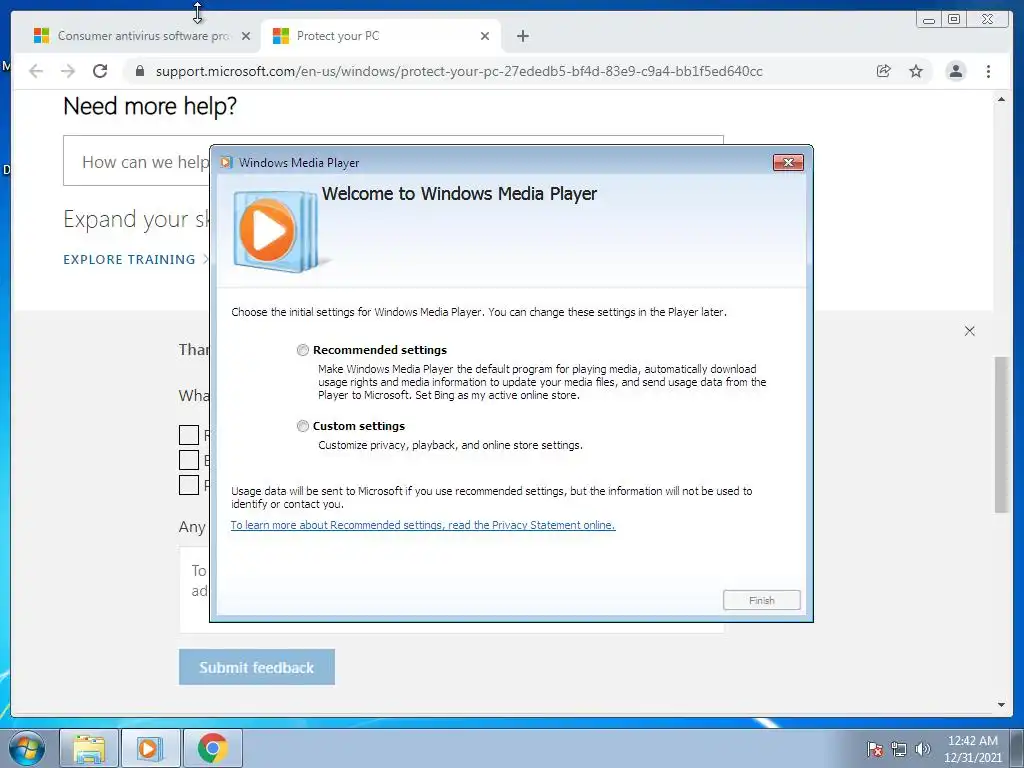Select the Recommended settings radio button
Viewport: 1024px width, 768px height.
pos(302,350)
